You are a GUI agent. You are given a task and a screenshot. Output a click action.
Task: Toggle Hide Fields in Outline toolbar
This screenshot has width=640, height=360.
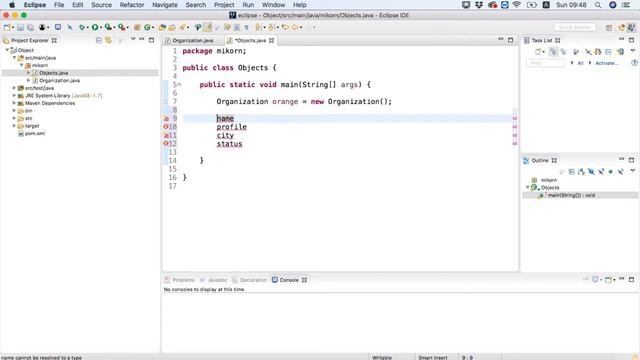tap(591, 172)
